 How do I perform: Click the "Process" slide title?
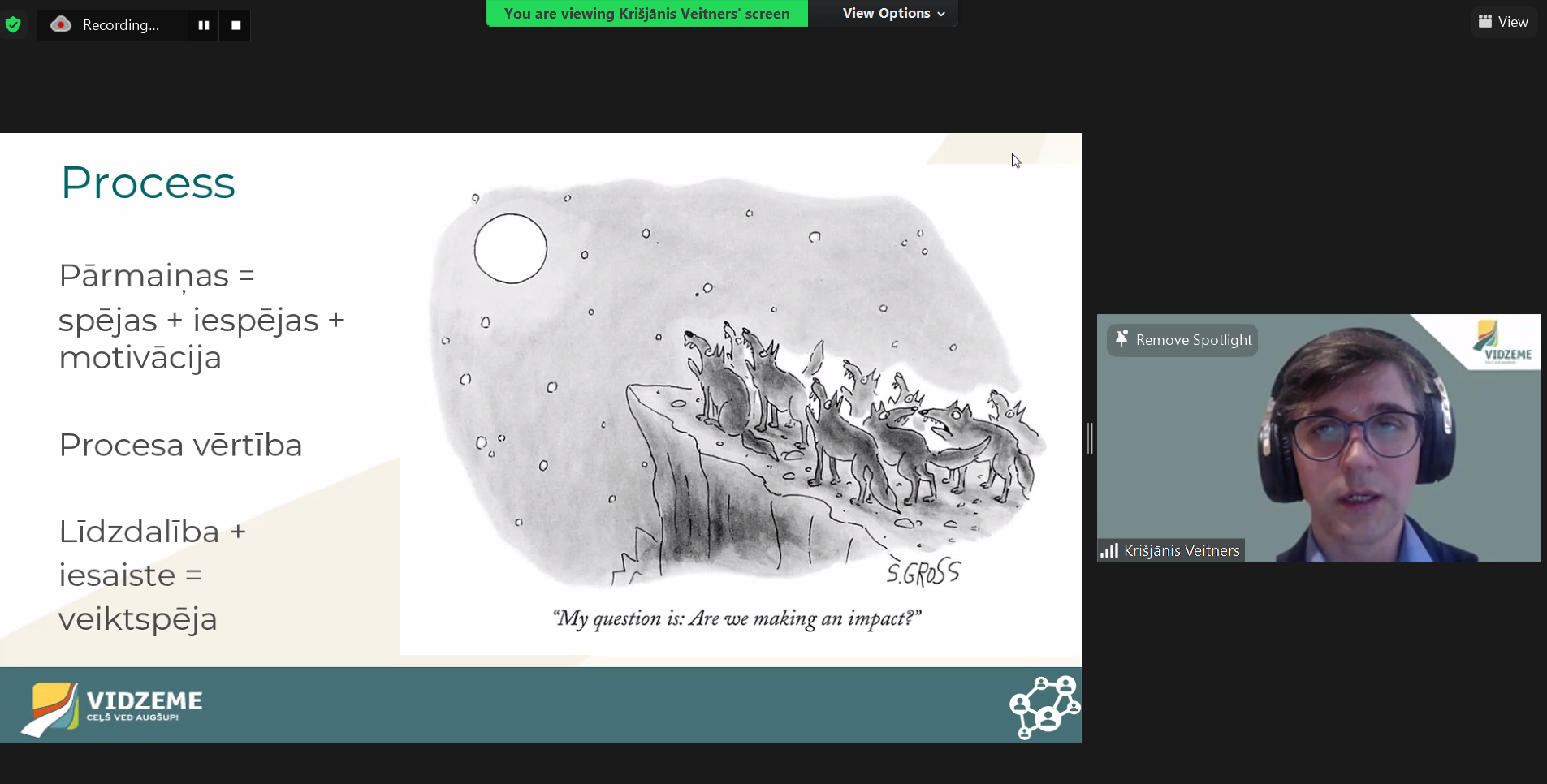(148, 183)
